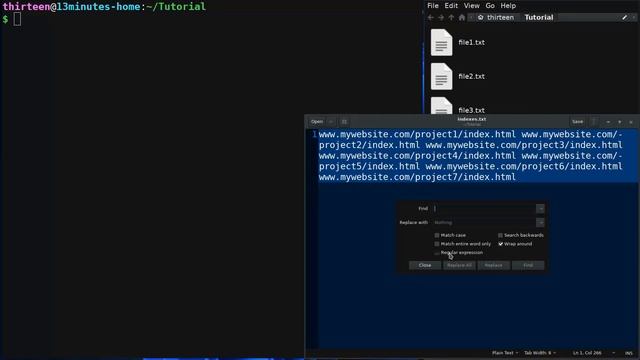Click terminal prompt cursor line

point(17,19)
